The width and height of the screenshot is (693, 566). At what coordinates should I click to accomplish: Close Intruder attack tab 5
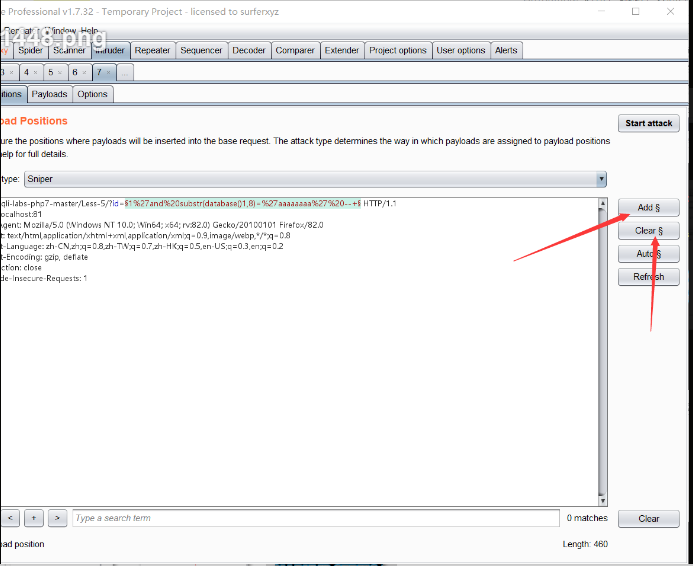coord(60,72)
